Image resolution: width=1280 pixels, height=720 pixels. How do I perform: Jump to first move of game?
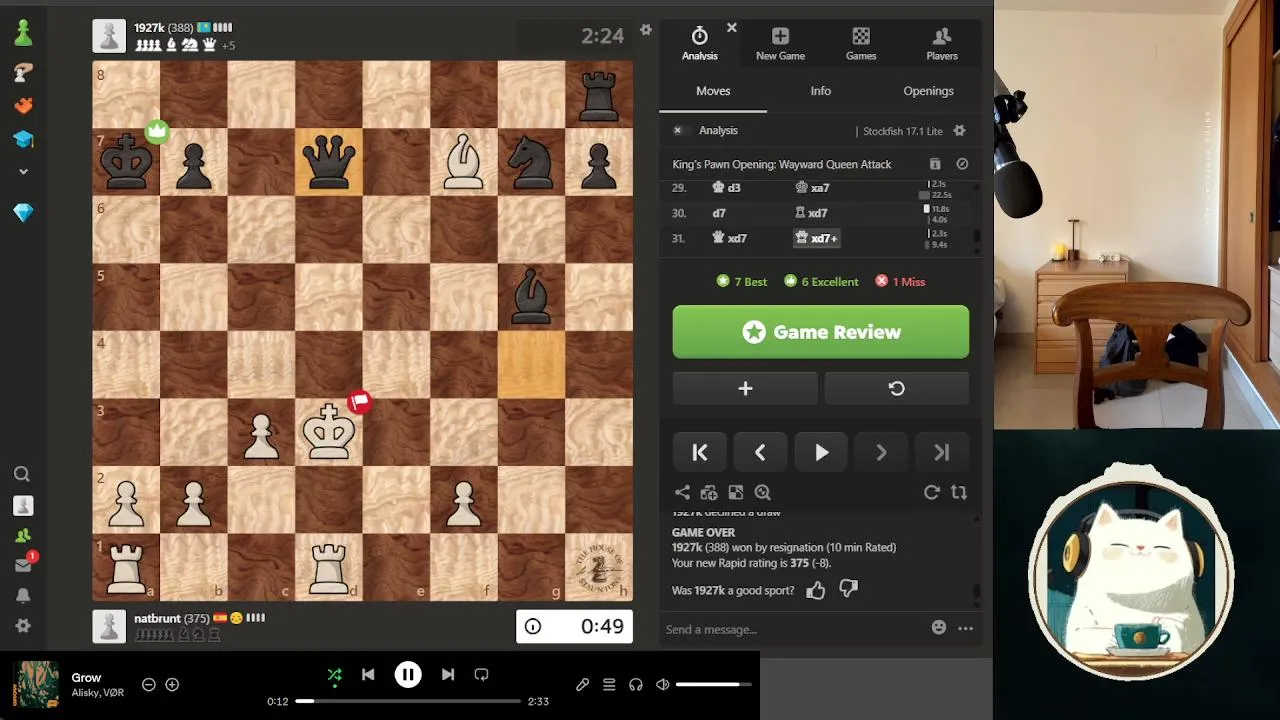pos(700,453)
